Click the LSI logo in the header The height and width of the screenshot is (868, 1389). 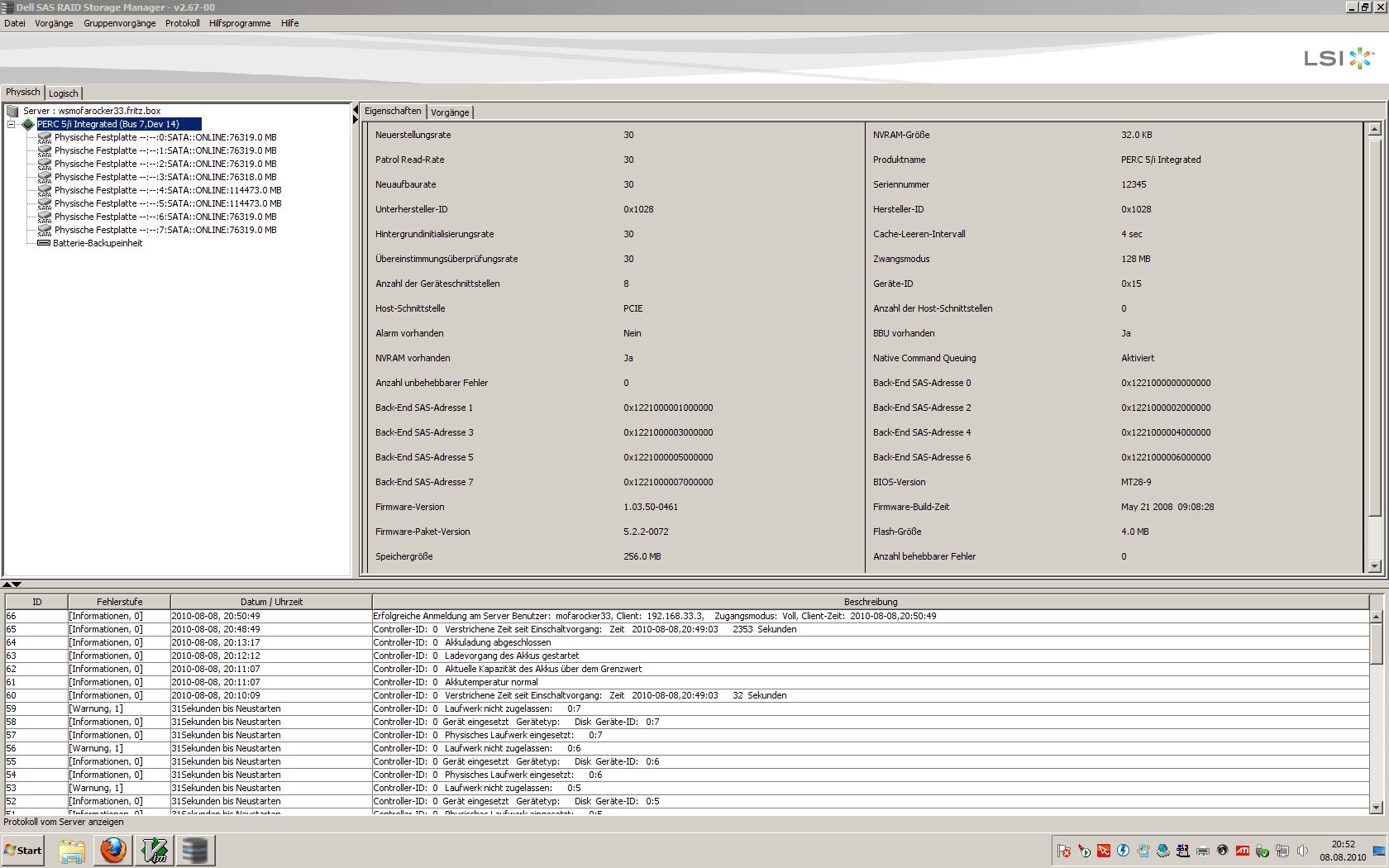click(1339, 58)
